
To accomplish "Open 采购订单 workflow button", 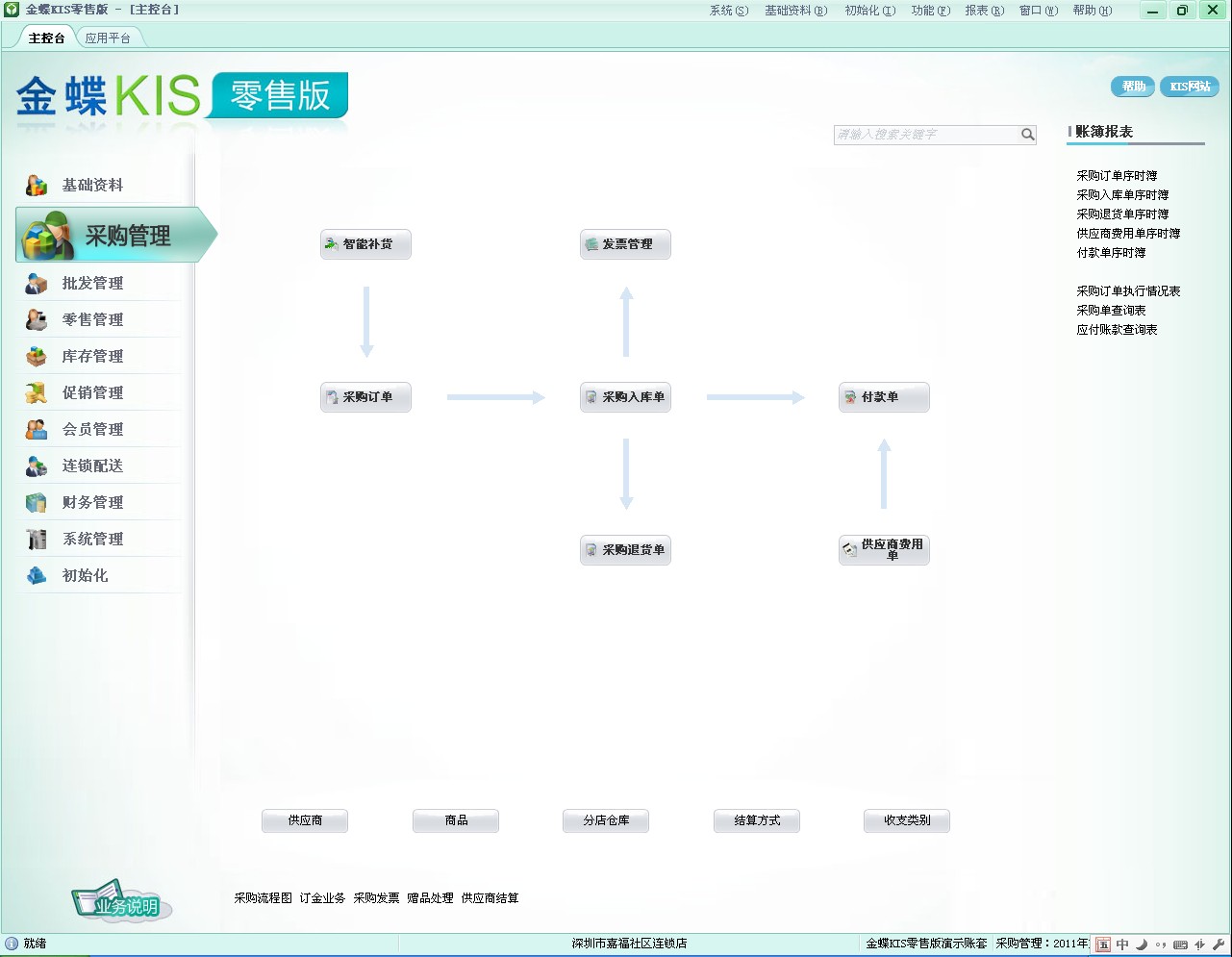I will point(365,397).
